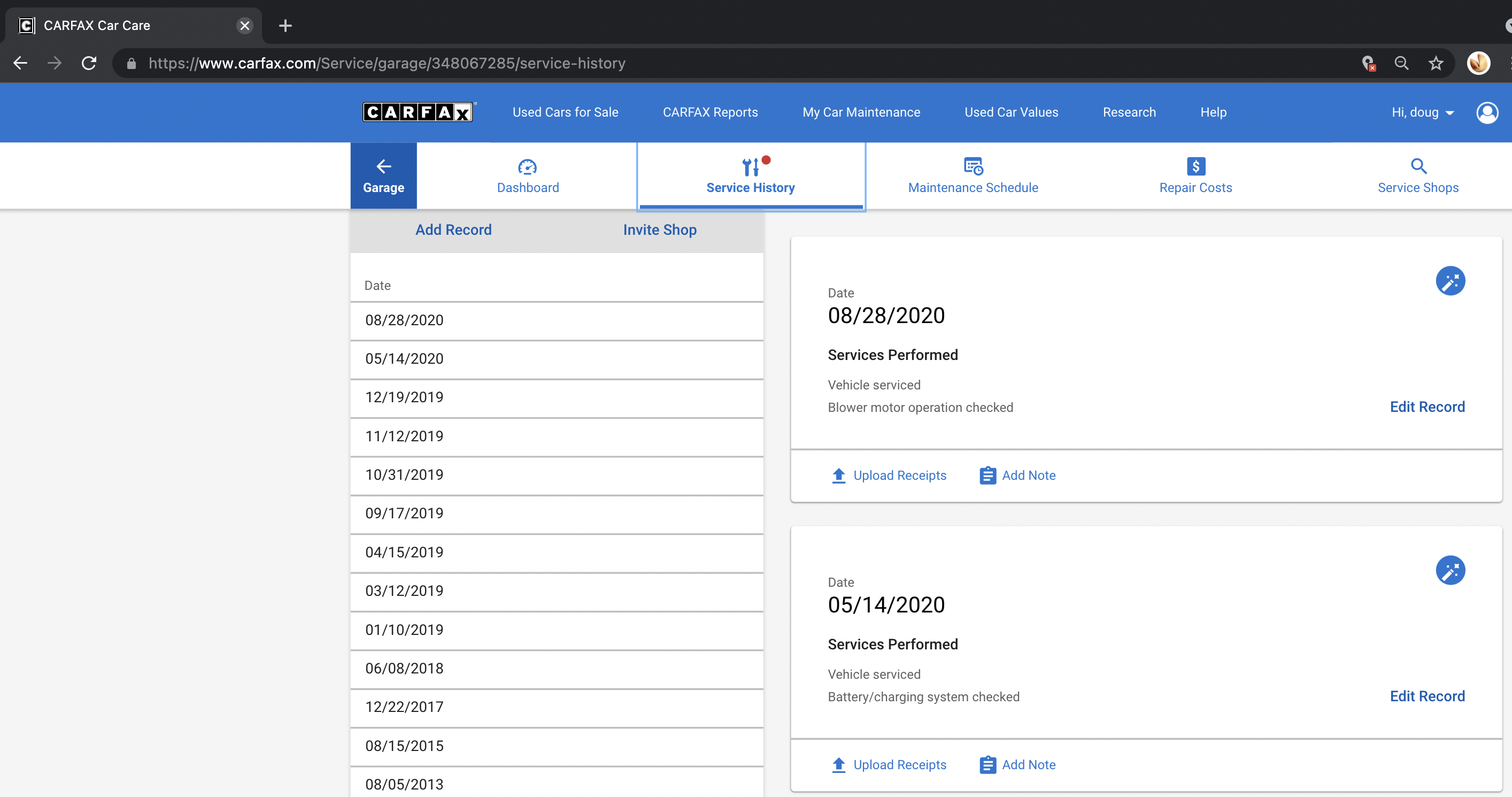Click the blocked-content icon in the address bar
This screenshot has height=797, width=1512.
[x=1368, y=64]
